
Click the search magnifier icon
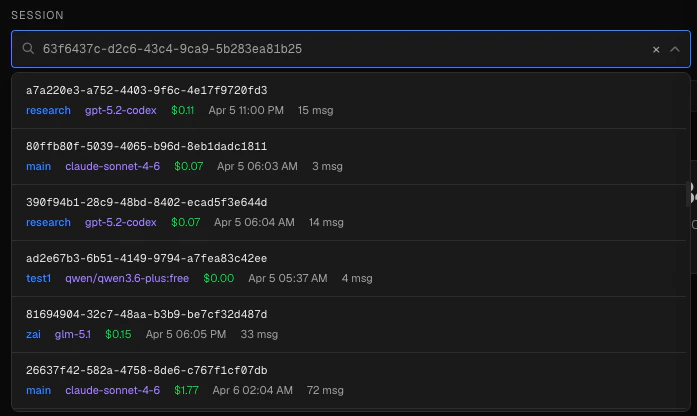28,48
